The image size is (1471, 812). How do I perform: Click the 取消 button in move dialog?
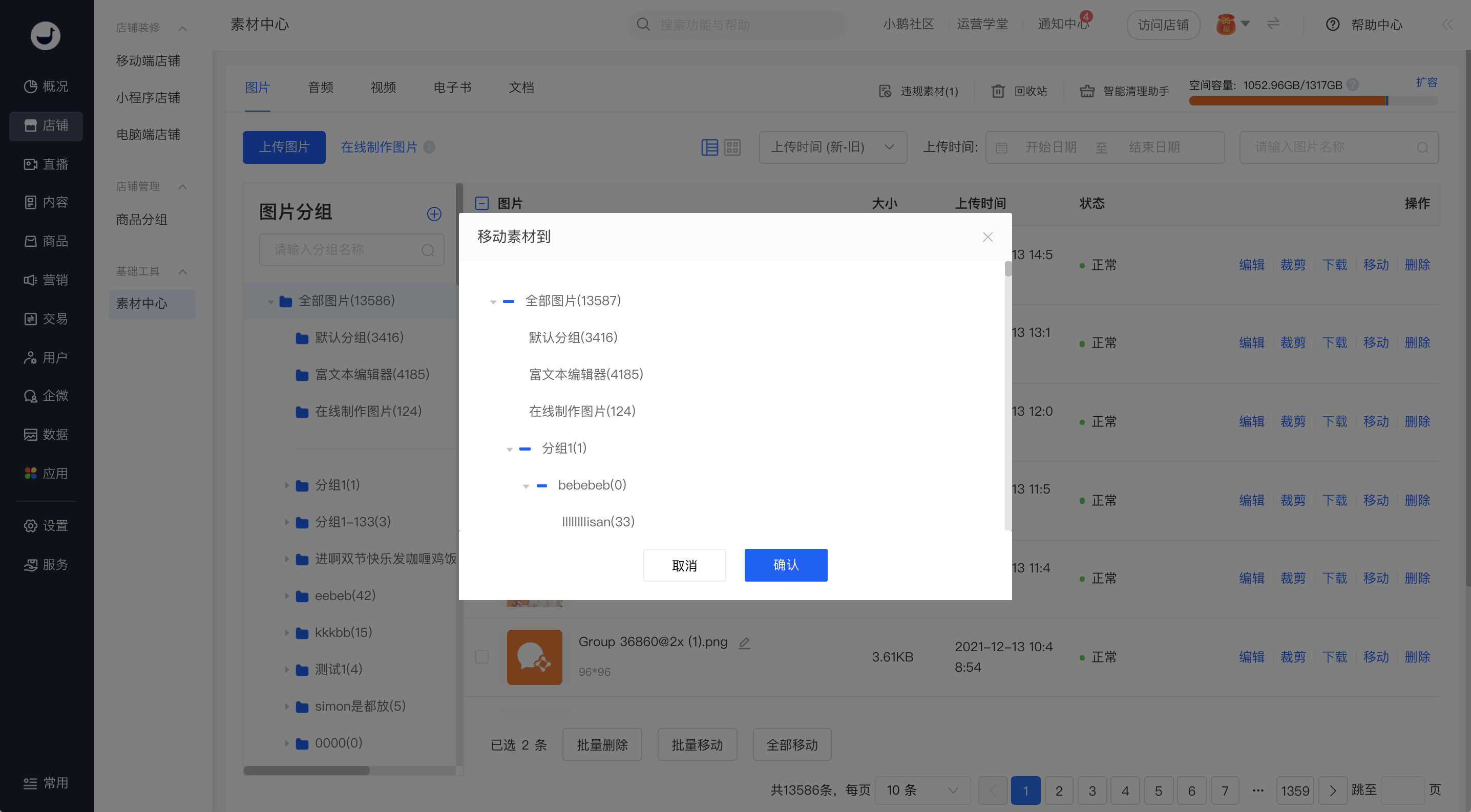click(684, 565)
